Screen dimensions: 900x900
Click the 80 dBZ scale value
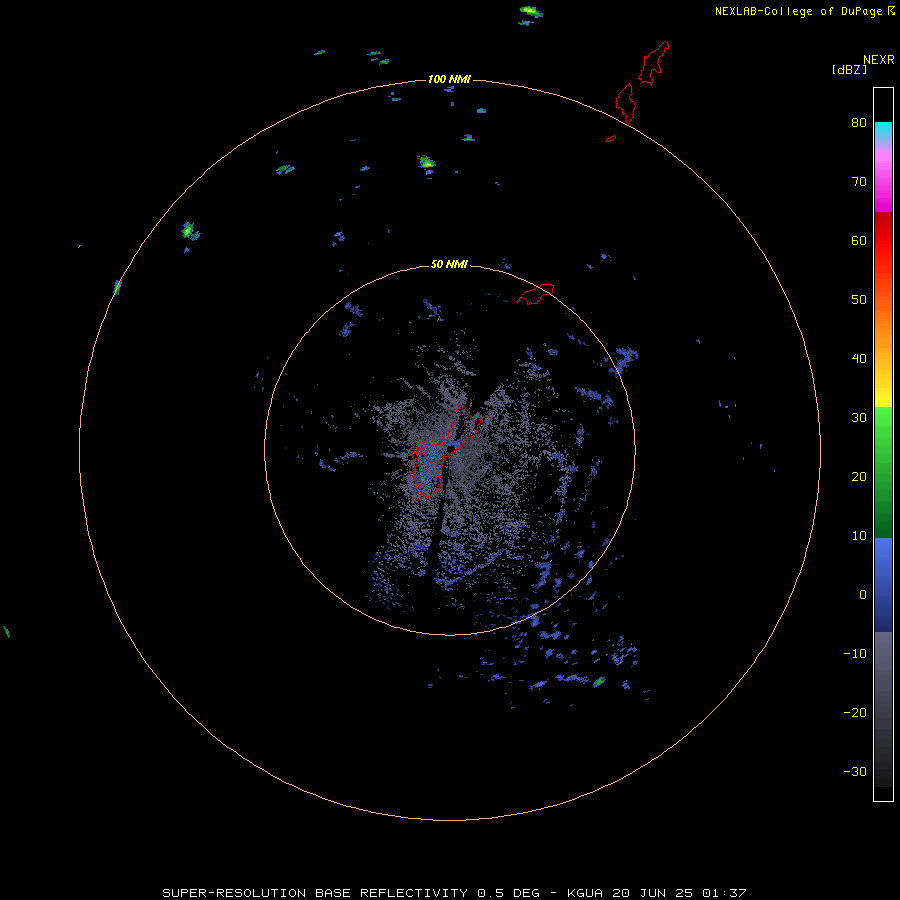pos(859,123)
